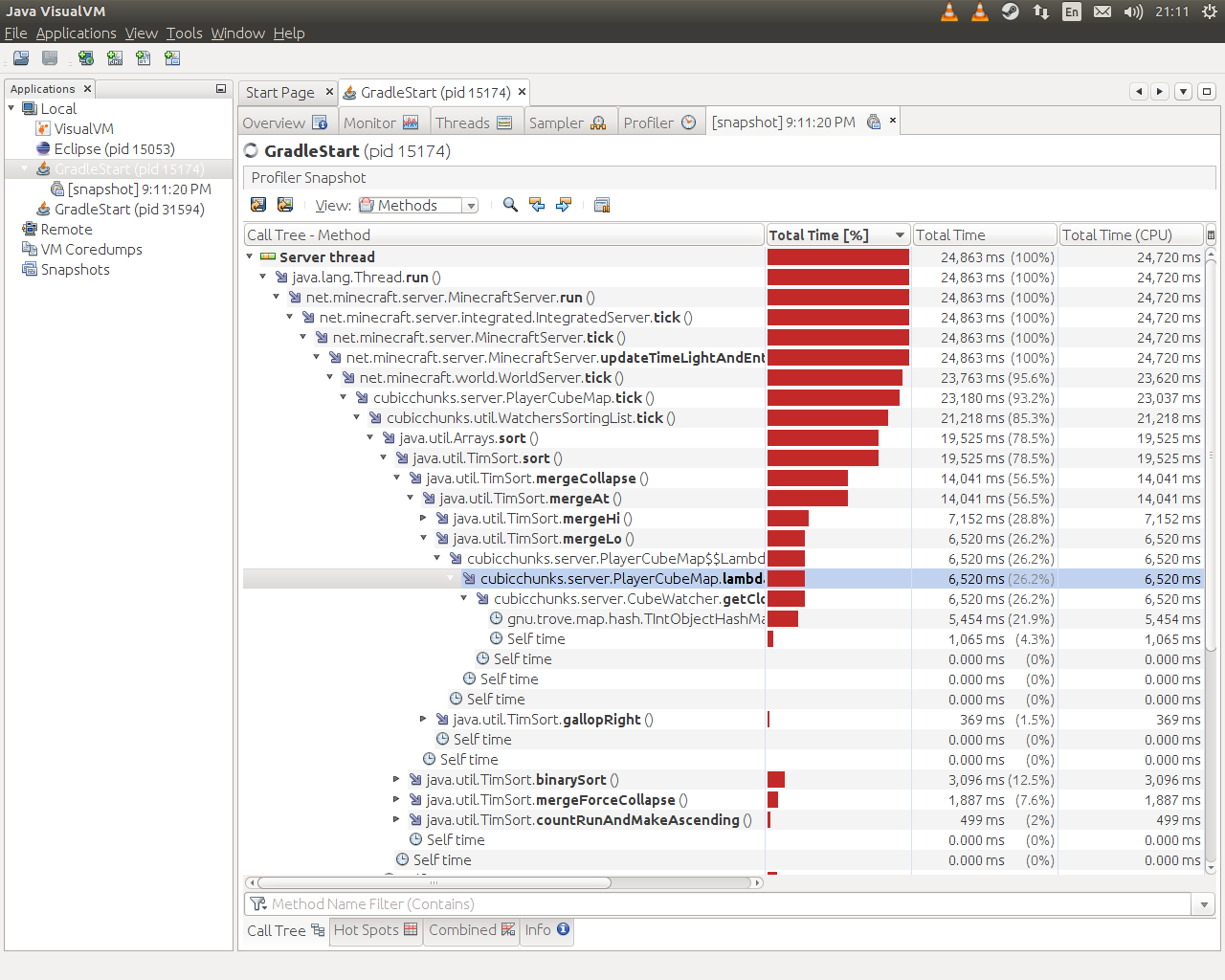This screenshot has height=980, width=1225.
Task: Open the system settings gear menu
Action: click(x=1209, y=11)
